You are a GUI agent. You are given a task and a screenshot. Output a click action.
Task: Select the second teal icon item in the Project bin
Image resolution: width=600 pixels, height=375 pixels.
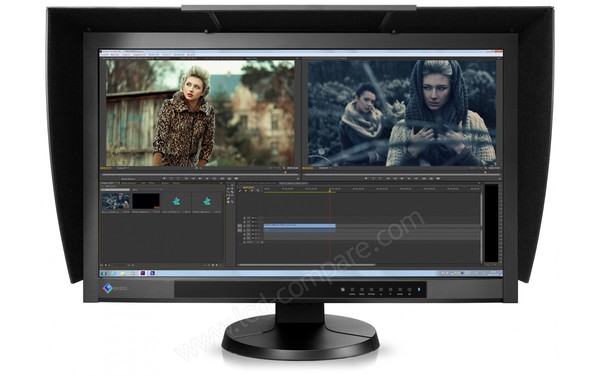pyautogui.click(x=207, y=201)
